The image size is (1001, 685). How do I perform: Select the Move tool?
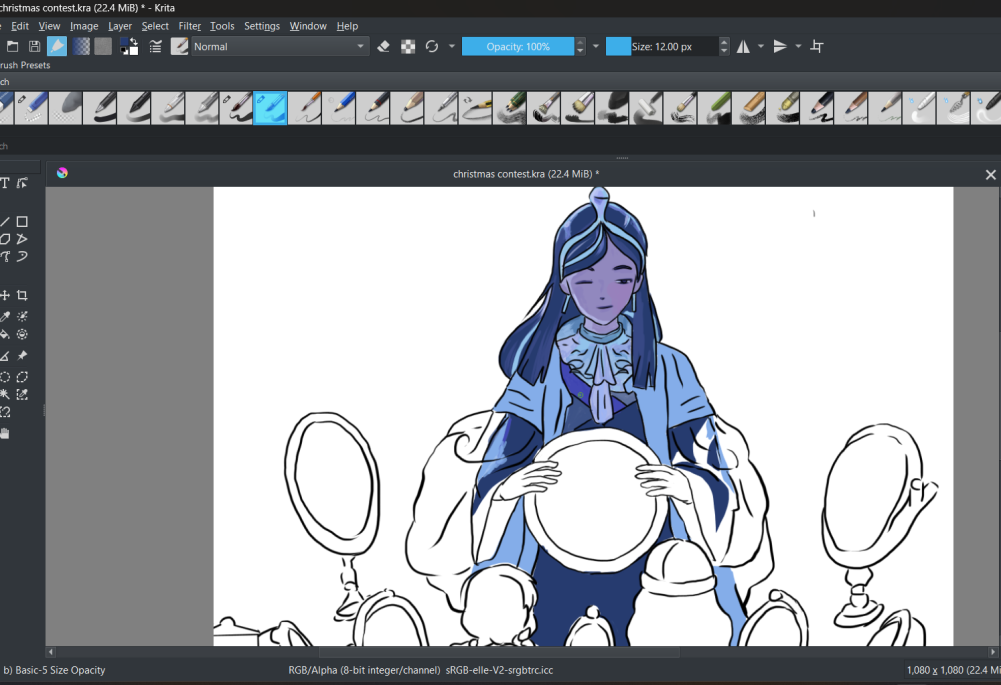coord(5,295)
